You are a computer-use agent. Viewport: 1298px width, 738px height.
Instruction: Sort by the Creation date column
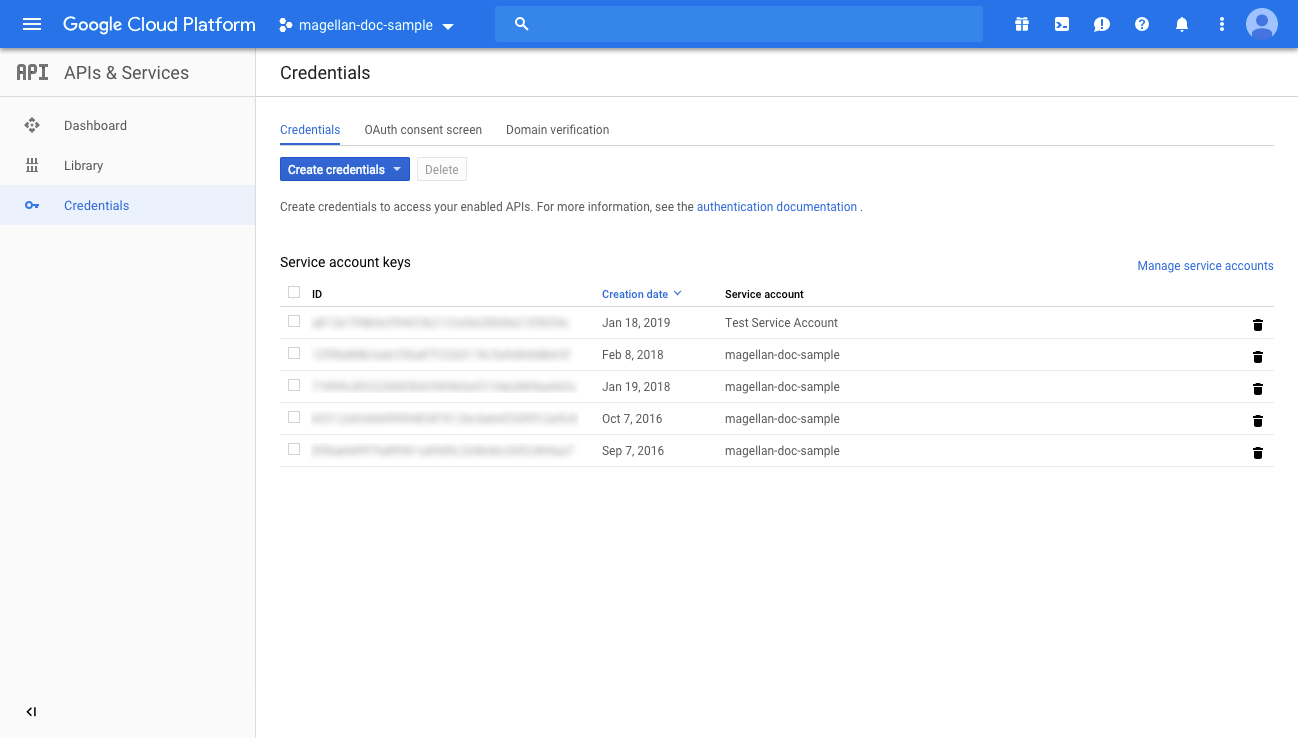point(641,294)
